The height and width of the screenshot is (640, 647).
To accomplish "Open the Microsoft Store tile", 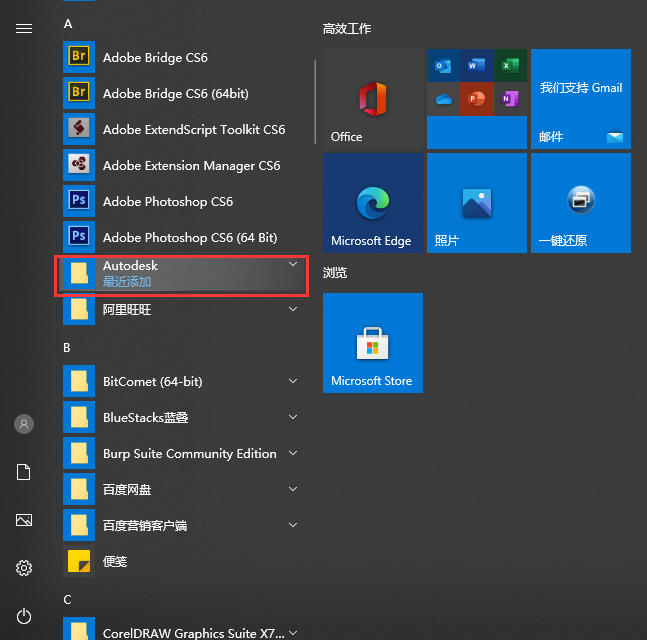I will click(x=373, y=343).
